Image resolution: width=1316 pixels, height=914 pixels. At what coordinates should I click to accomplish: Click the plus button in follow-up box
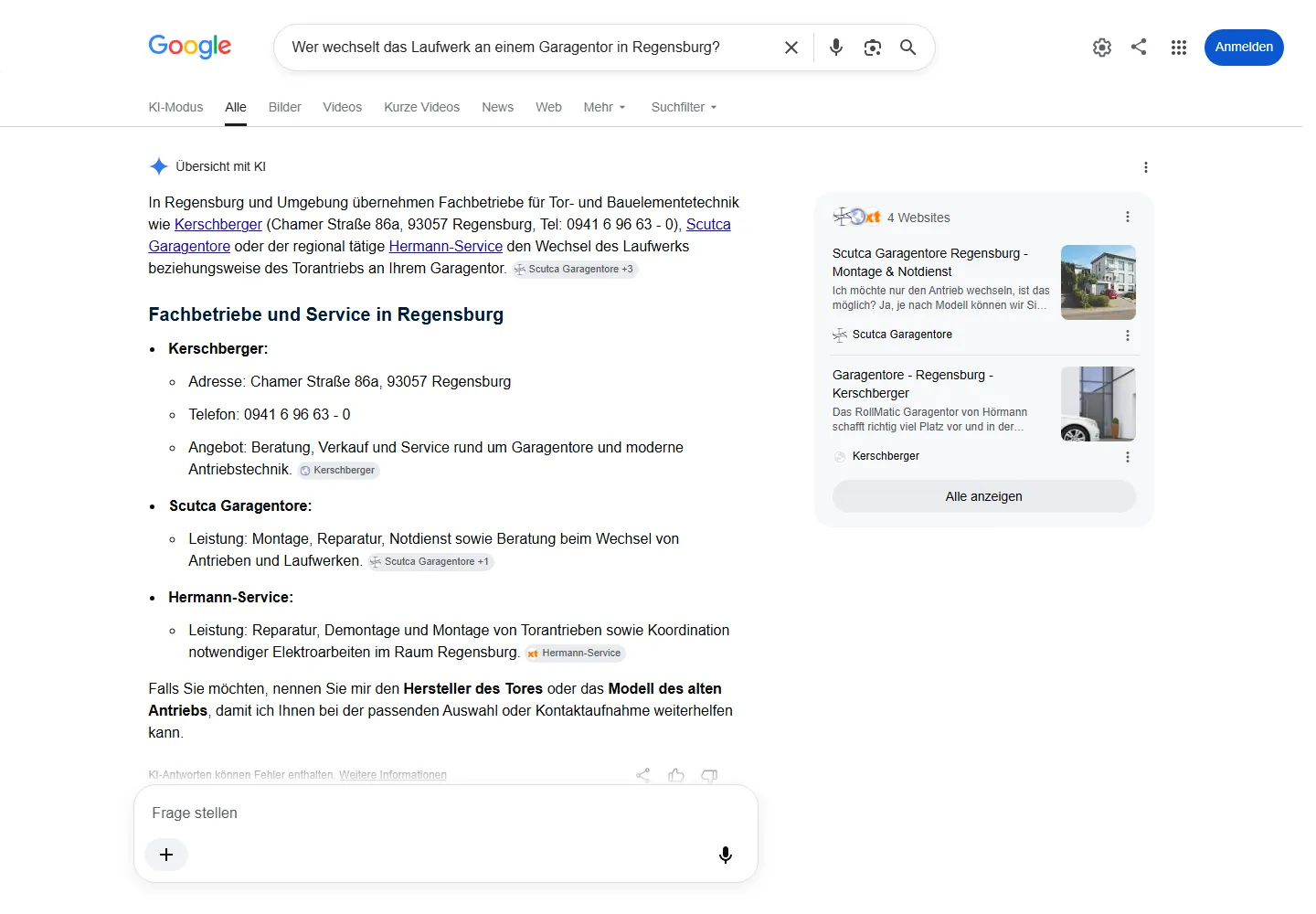(x=166, y=855)
